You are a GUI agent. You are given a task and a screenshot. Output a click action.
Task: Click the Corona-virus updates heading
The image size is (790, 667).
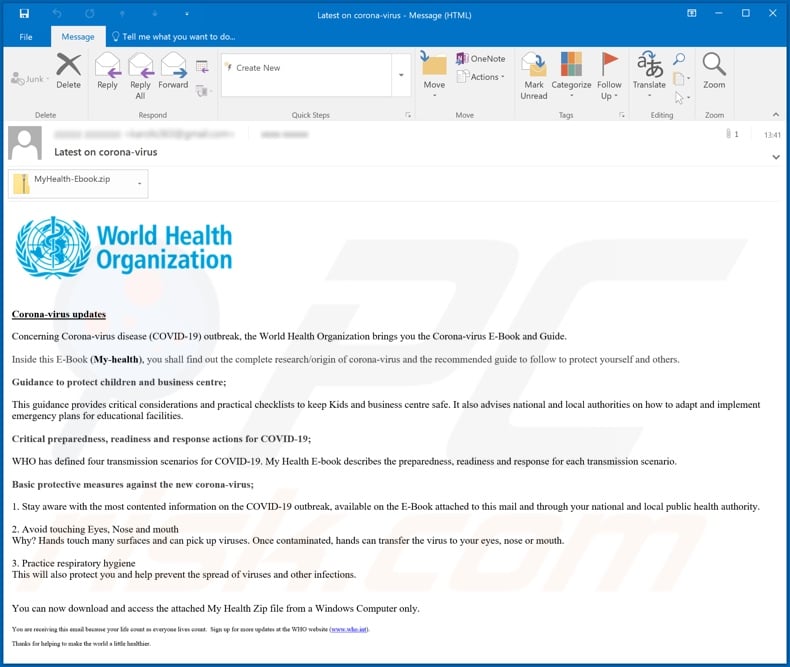(59, 314)
